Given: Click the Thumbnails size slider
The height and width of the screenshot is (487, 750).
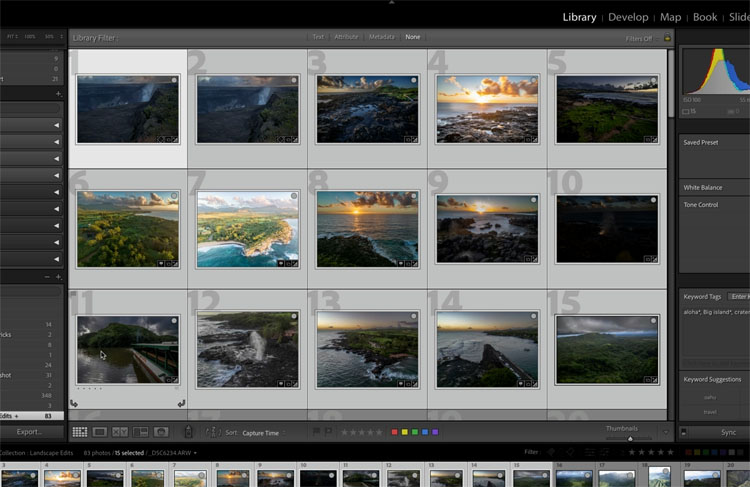Looking at the screenshot, I should click(629, 438).
